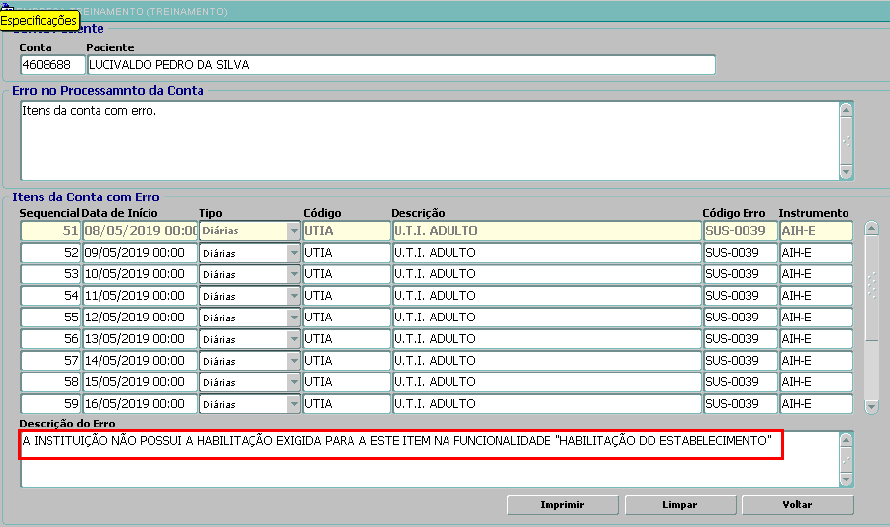Click date cell 12/05/2019 00:00
Screen dimensions: 890x527
(x=140, y=317)
